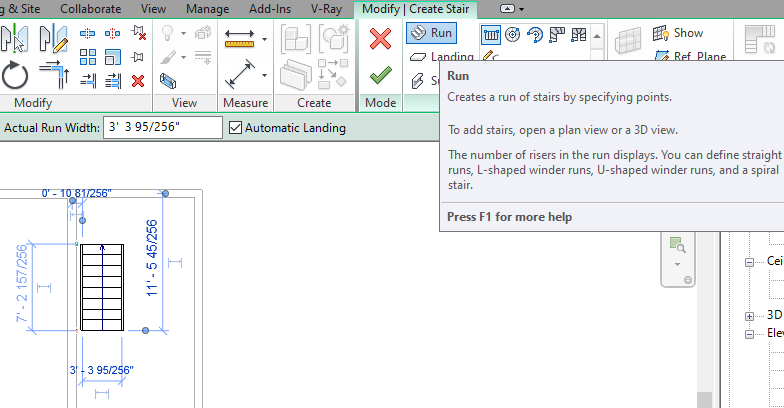
Task: Switch to the Modify | Create Stair tab
Action: (x=416, y=9)
